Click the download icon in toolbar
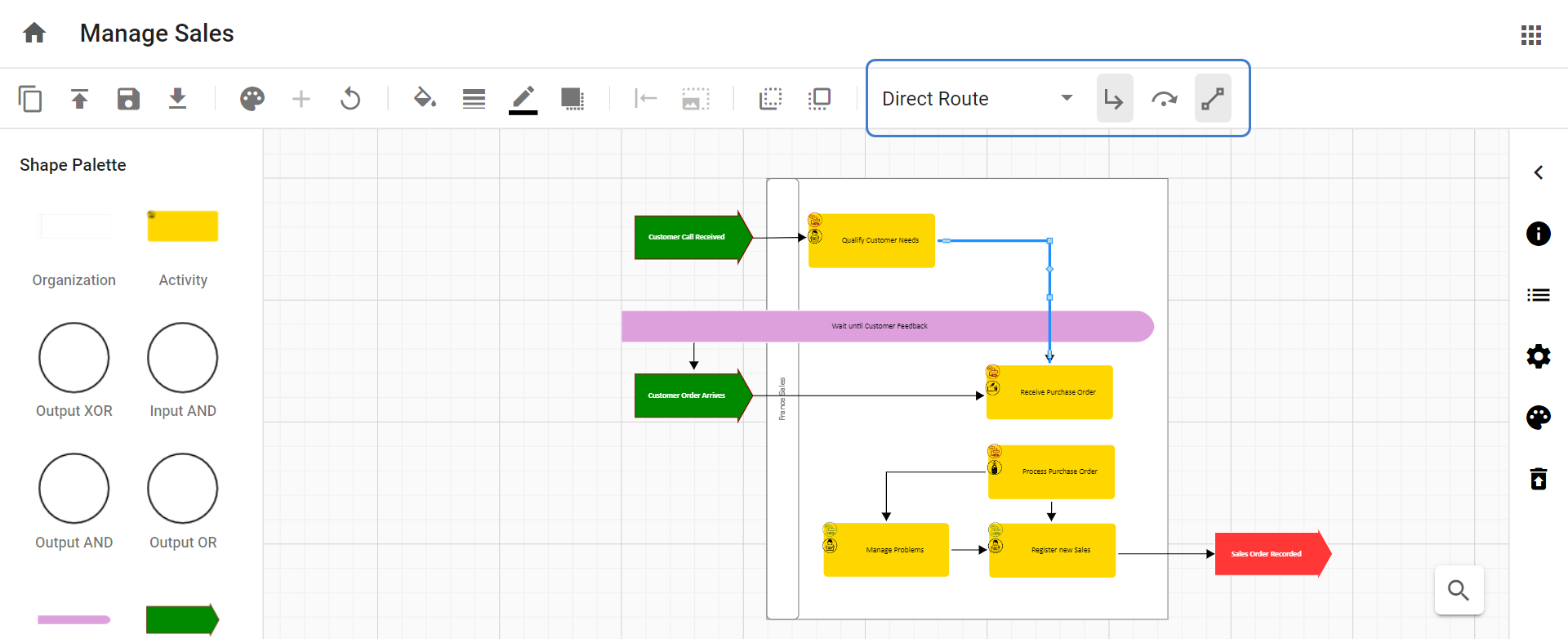This screenshot has height=639, width=1568. [x=177, y=99]
